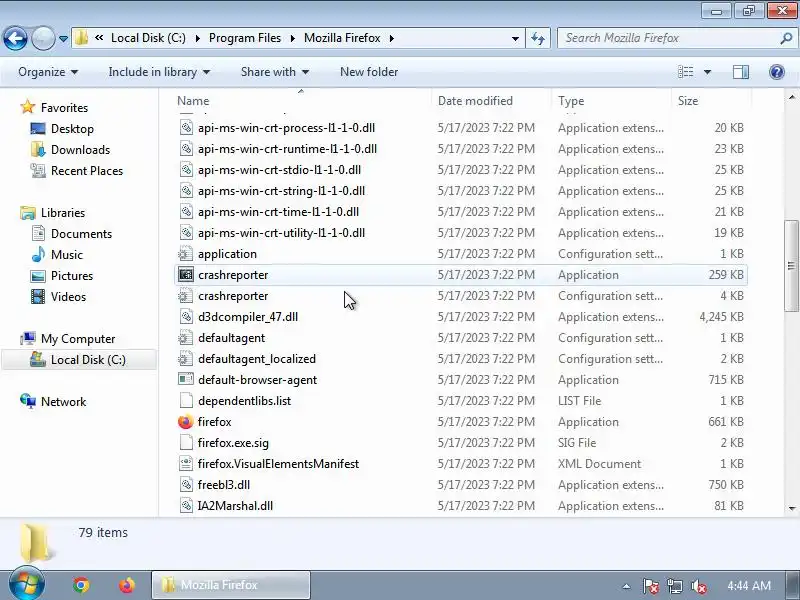
Task: Sort by Date modified column header
Action: 475,101
